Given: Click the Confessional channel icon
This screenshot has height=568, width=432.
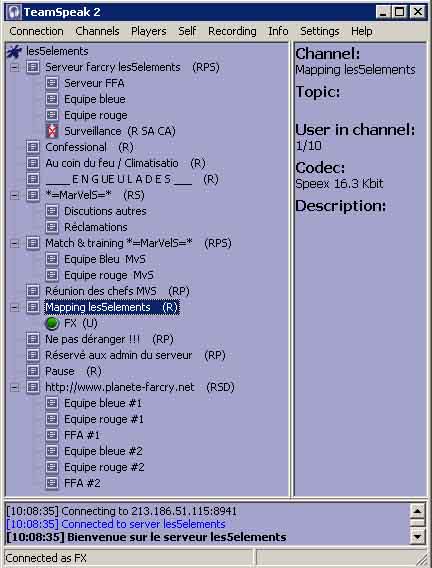Looking at the screenshot, I should [33, 147].
